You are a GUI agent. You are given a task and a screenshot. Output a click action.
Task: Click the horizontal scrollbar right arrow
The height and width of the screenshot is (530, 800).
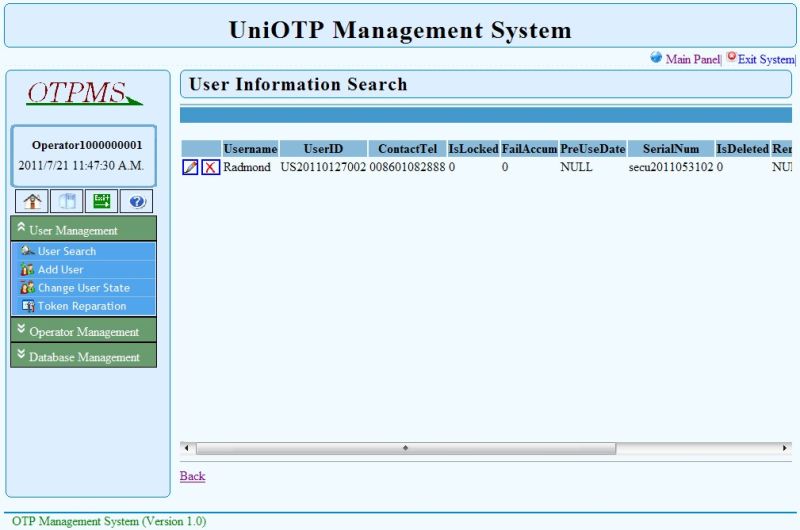click(785, 448)
